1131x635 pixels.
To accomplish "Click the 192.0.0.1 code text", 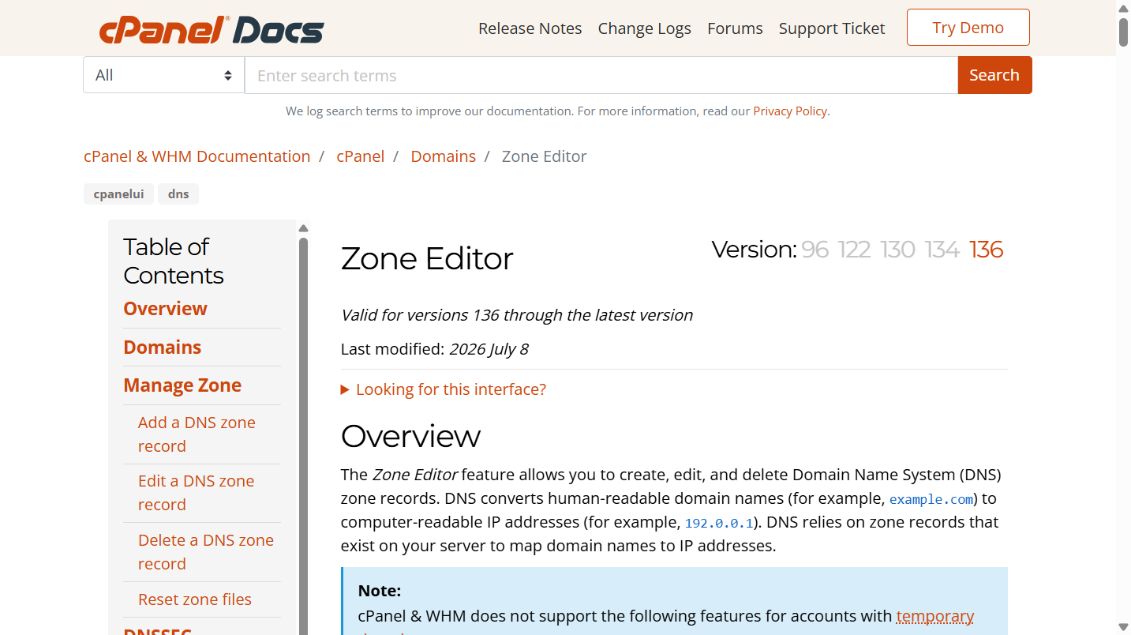I will click(x=719, y=523).
